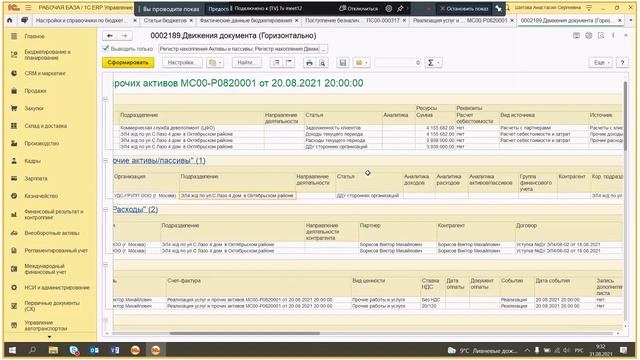
Task: Expand more sidebar sections with bottom arrow
Action: tap(49, 337)
